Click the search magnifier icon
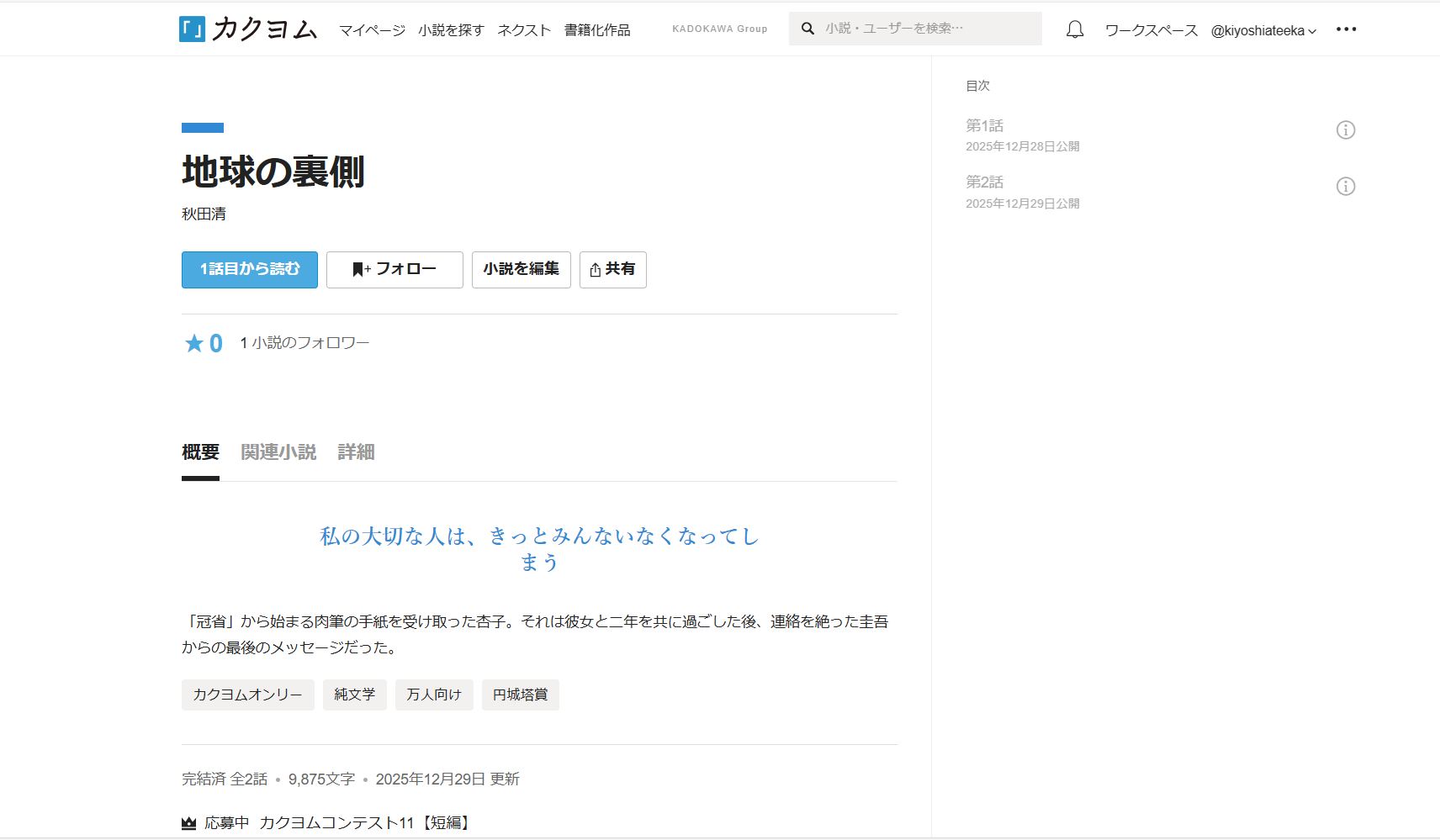Viewport: 1440px width, 840px height. click(x=807, y=29)
